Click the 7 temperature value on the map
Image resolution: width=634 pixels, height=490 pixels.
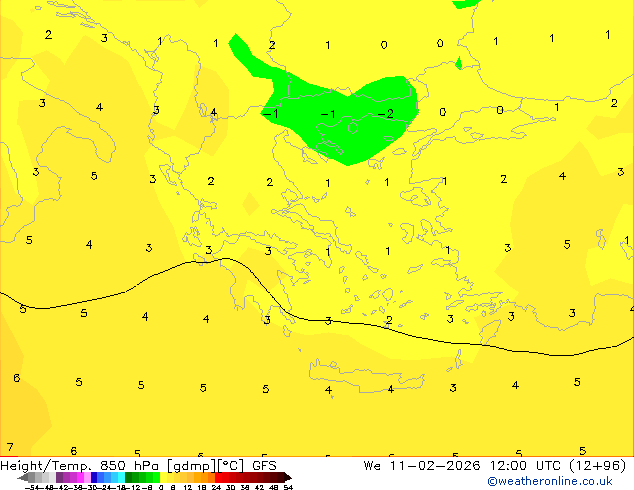(10, 447)
